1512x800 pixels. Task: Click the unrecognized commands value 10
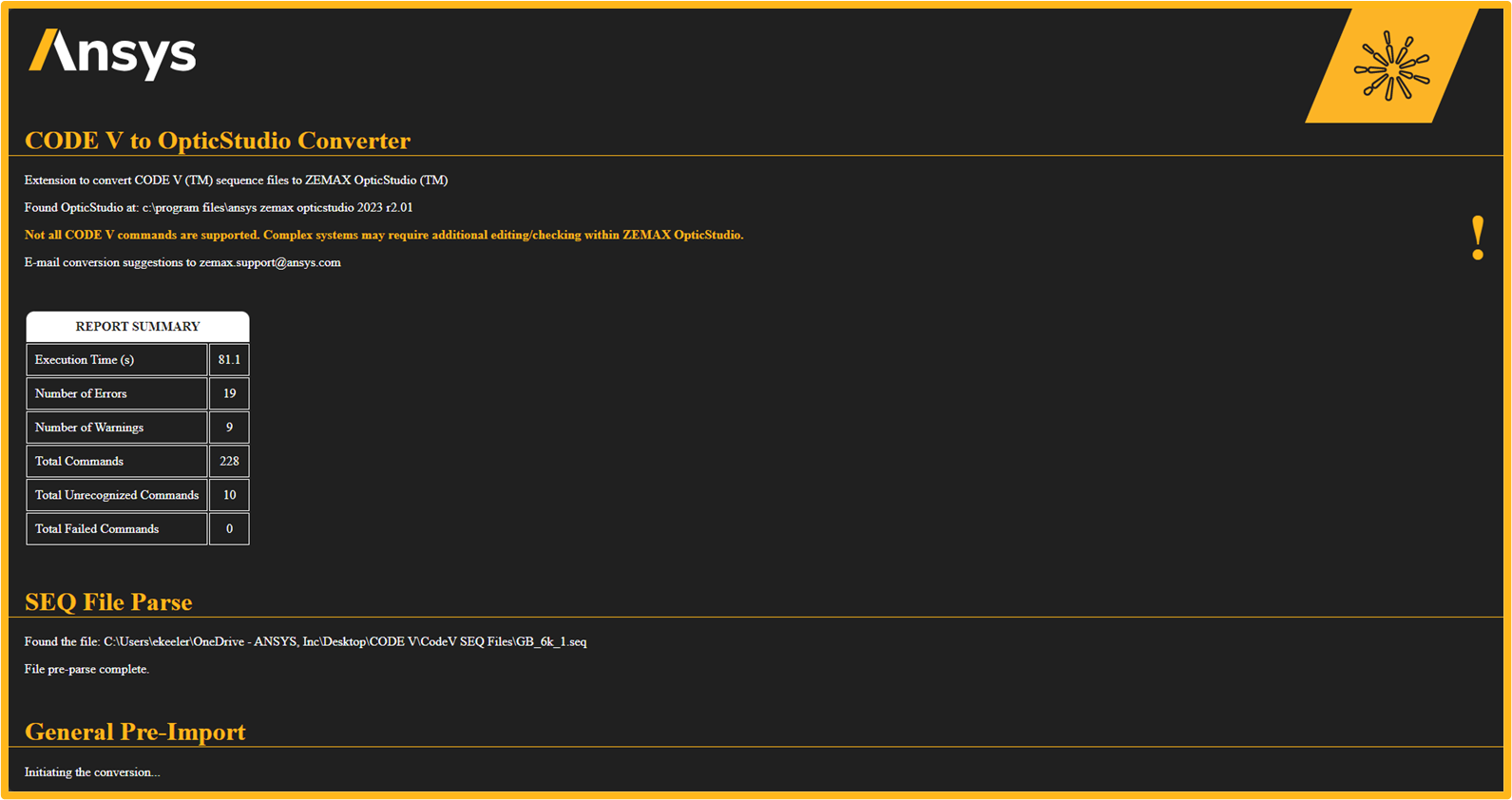(229, 495)
